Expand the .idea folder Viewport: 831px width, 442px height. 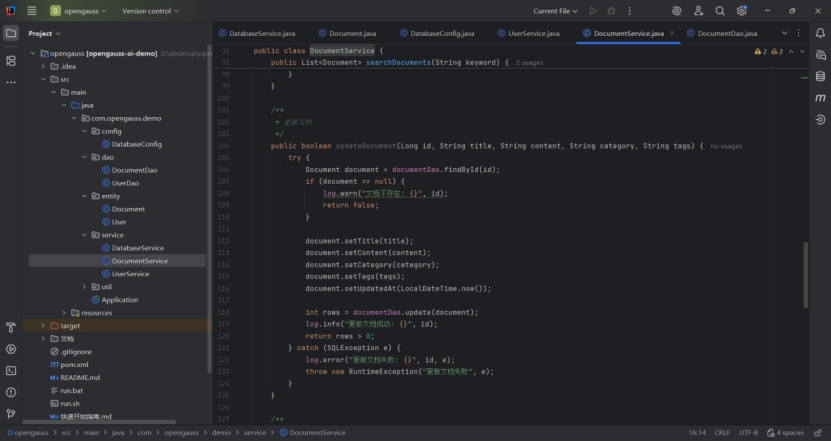tap(43, 66)
